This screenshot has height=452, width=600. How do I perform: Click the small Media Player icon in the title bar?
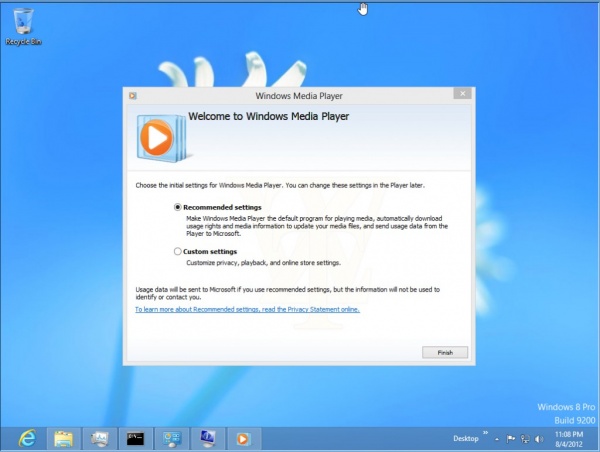pyautogui.click(x=133, y=96)
